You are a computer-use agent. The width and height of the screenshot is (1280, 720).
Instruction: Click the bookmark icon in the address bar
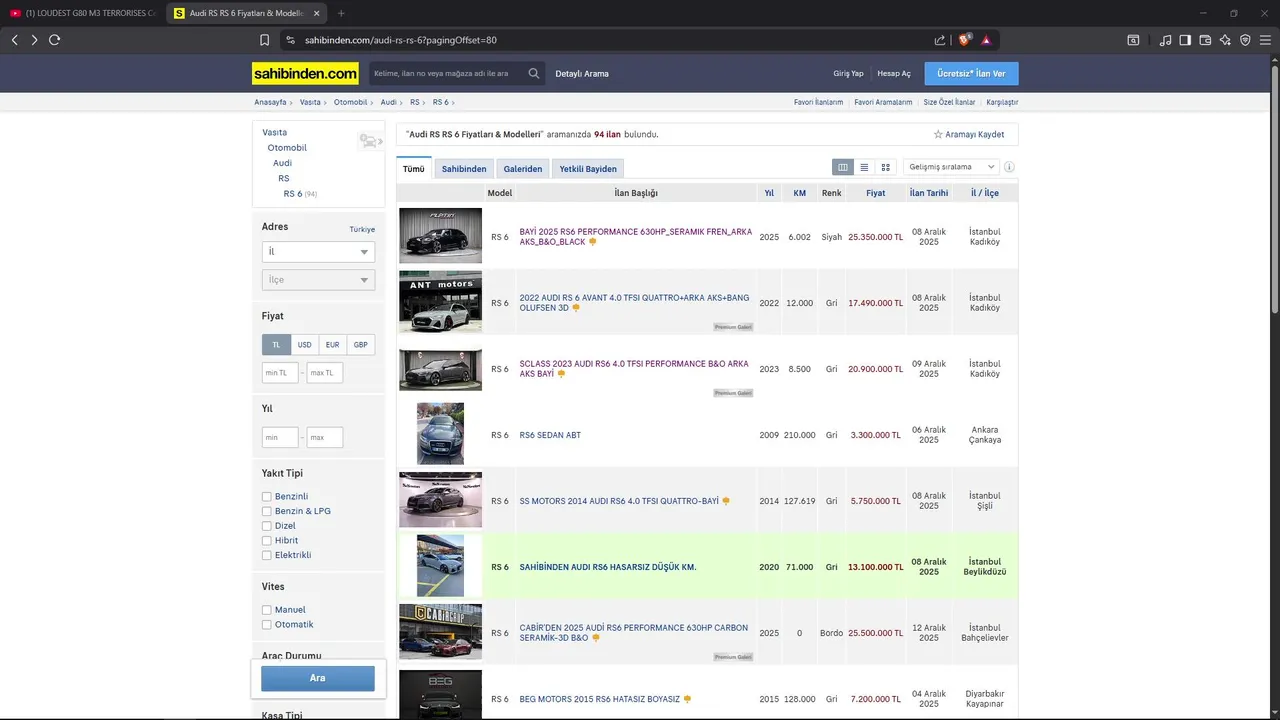[264, 40]
